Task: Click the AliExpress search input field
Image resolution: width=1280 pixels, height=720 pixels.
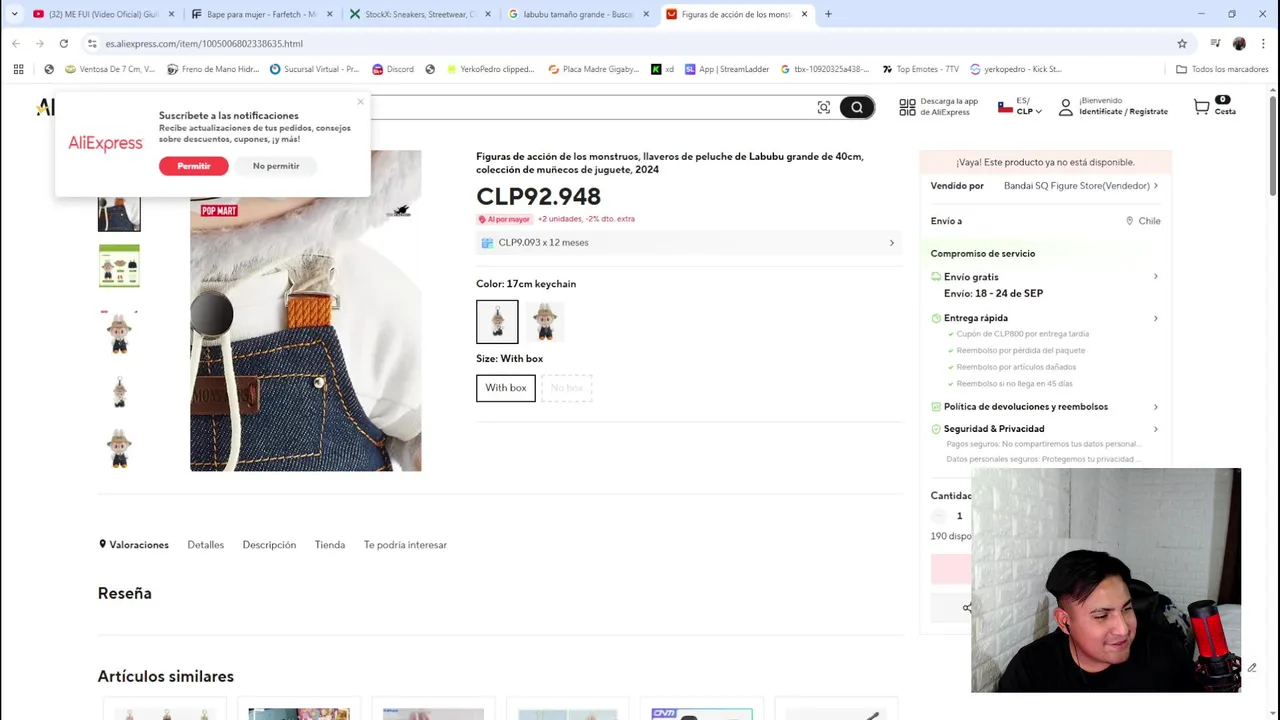Action: pos(590,107)
